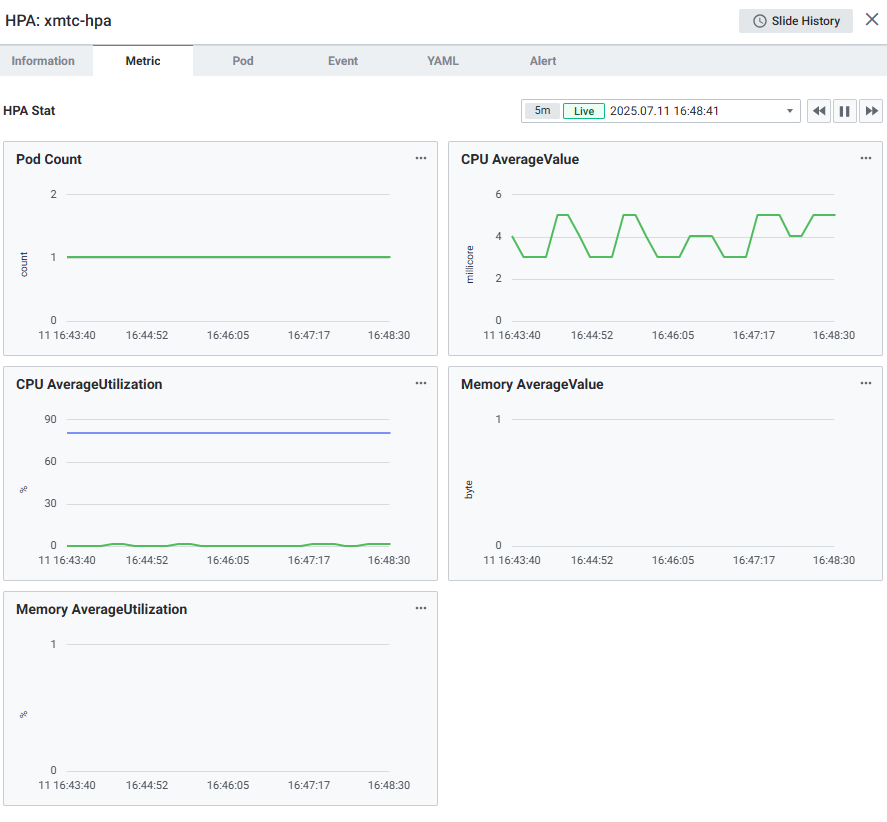The image size is (887, 822).
Task: Switch to the Pod tab
Action: tap(243, 61)
